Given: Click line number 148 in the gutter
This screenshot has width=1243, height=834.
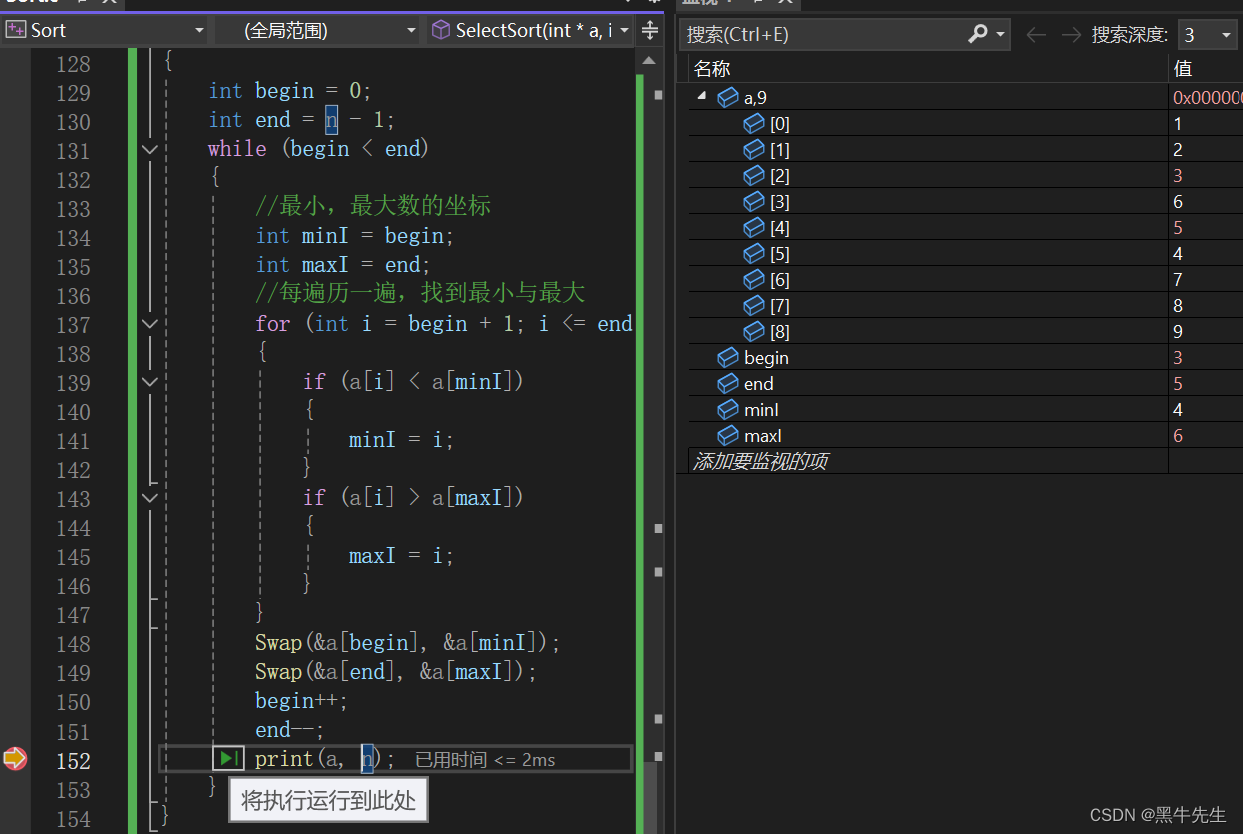Looking at the screenshot, I should click(73, 644).
